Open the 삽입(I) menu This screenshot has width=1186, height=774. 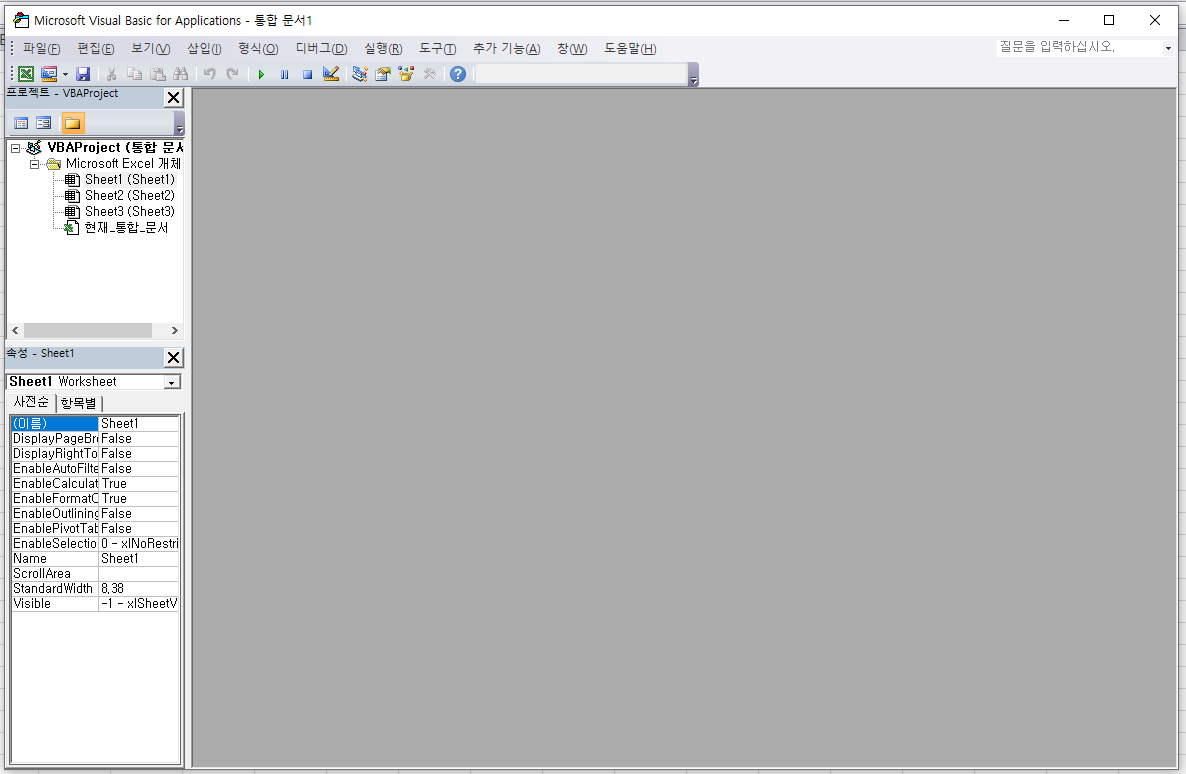coord(204,48)
